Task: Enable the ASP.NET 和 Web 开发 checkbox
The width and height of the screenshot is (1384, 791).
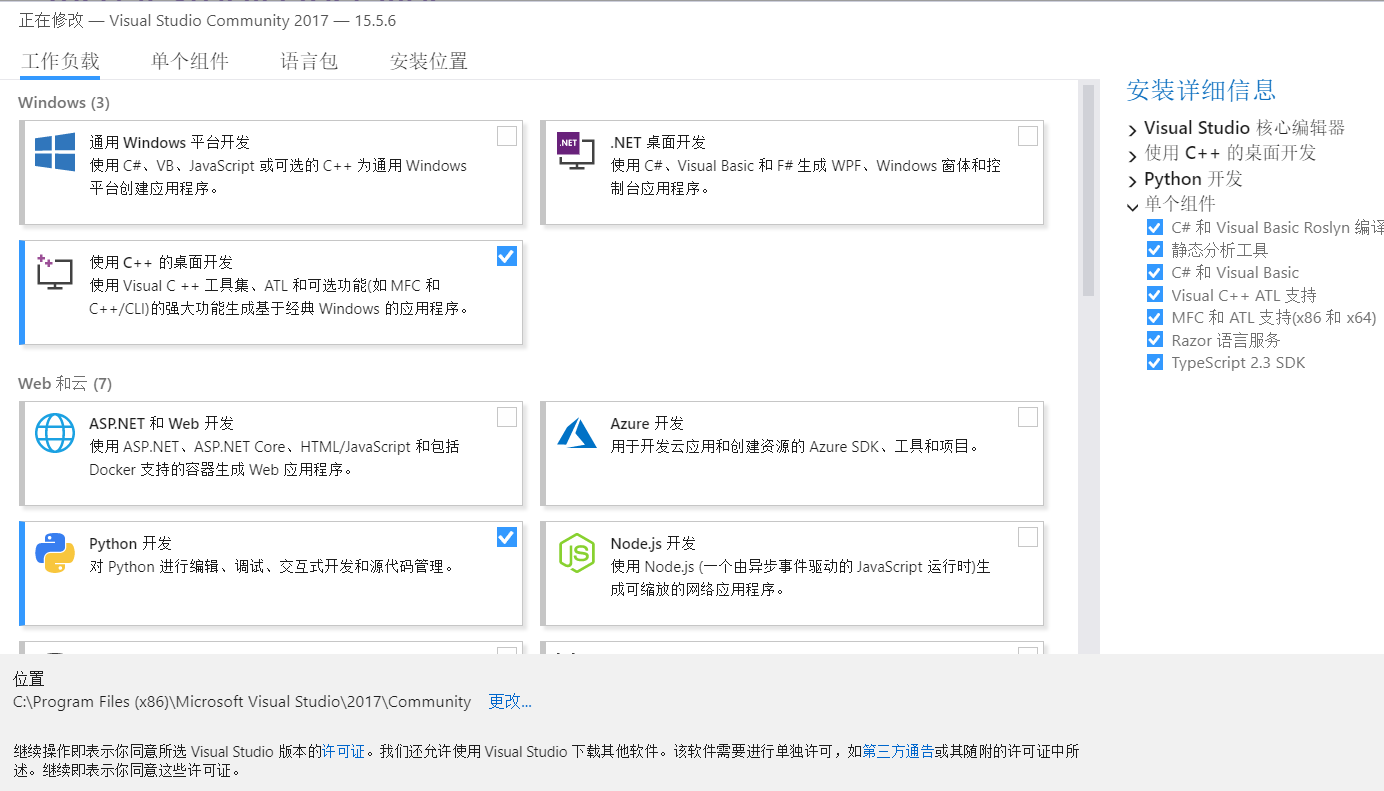Action: click(x=507, y=417)
